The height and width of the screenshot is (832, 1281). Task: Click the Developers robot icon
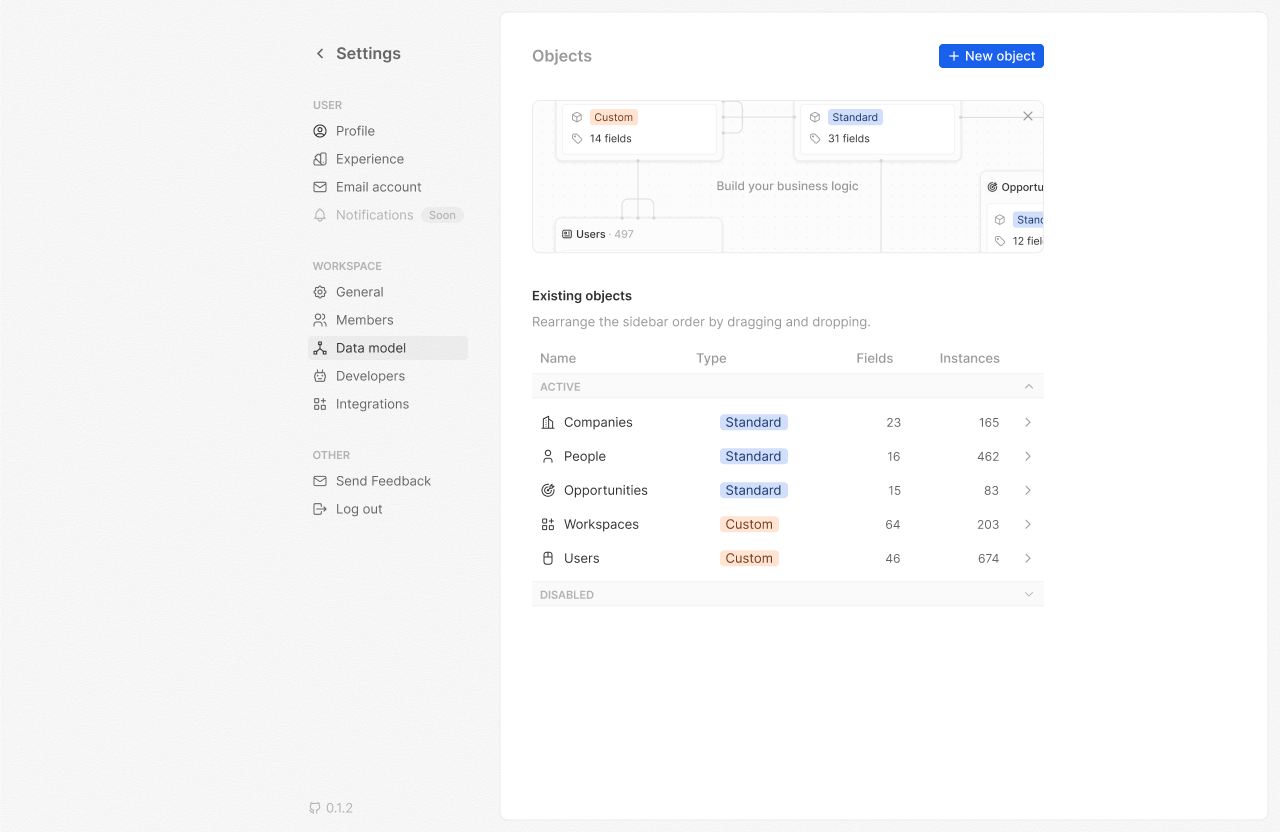coord(320,376)
